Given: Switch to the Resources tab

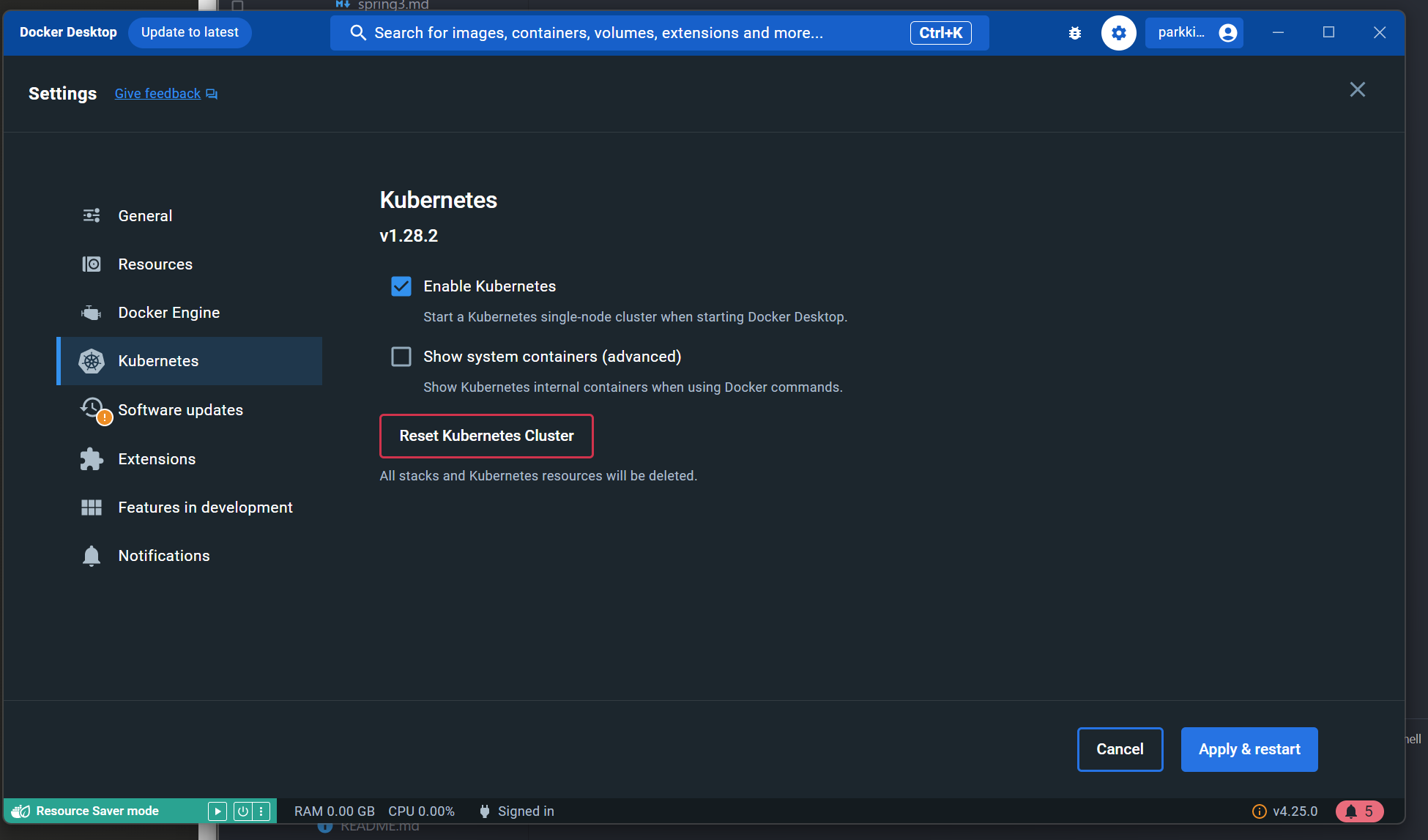Looking at the screenshot, I should 190,264.
